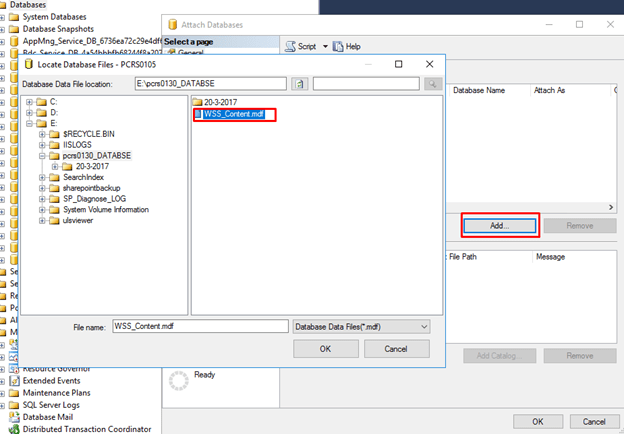Click OK in Locate Database Files dialog

(x=325, y=349)
